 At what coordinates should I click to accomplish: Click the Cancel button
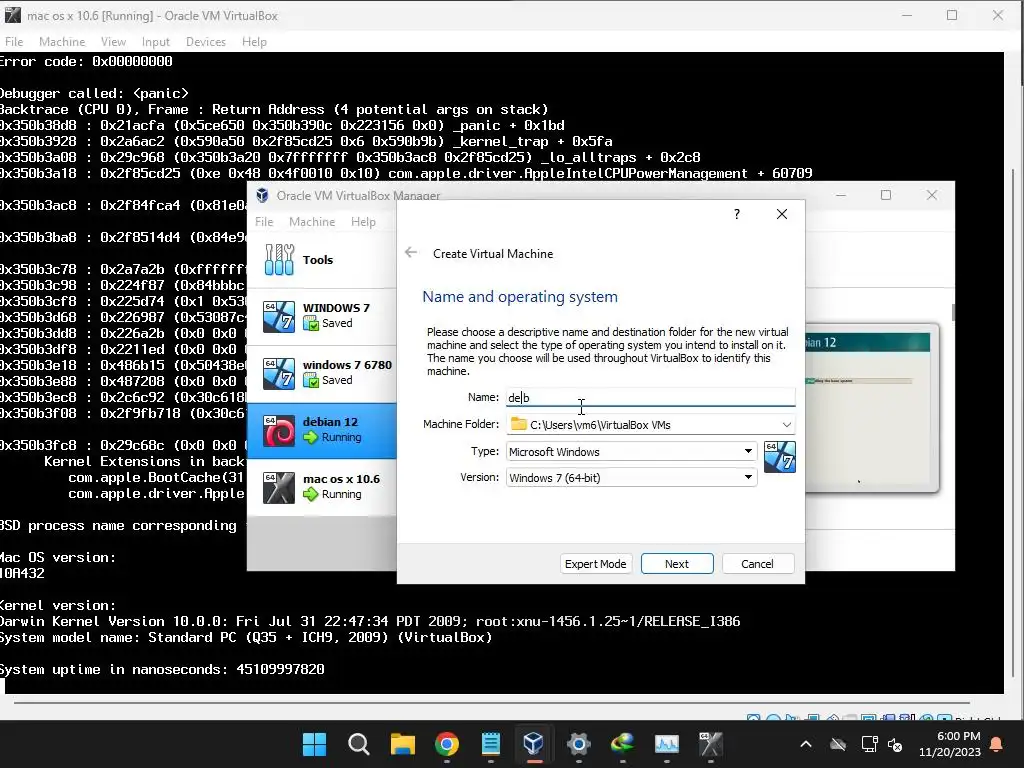tap(758, 564)
